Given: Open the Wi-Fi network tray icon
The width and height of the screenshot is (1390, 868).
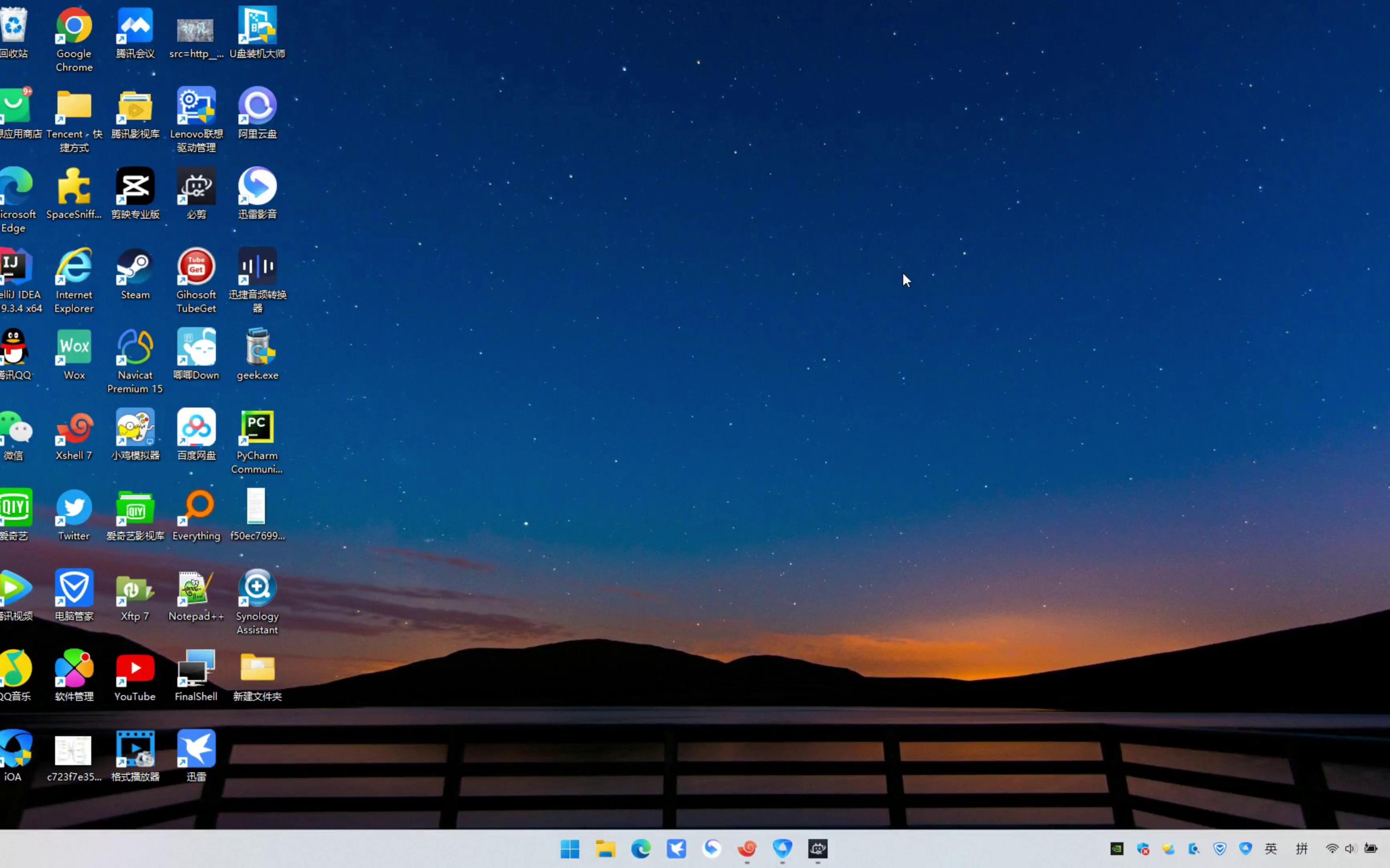Looking at the screenshot, I should 1332,848.
